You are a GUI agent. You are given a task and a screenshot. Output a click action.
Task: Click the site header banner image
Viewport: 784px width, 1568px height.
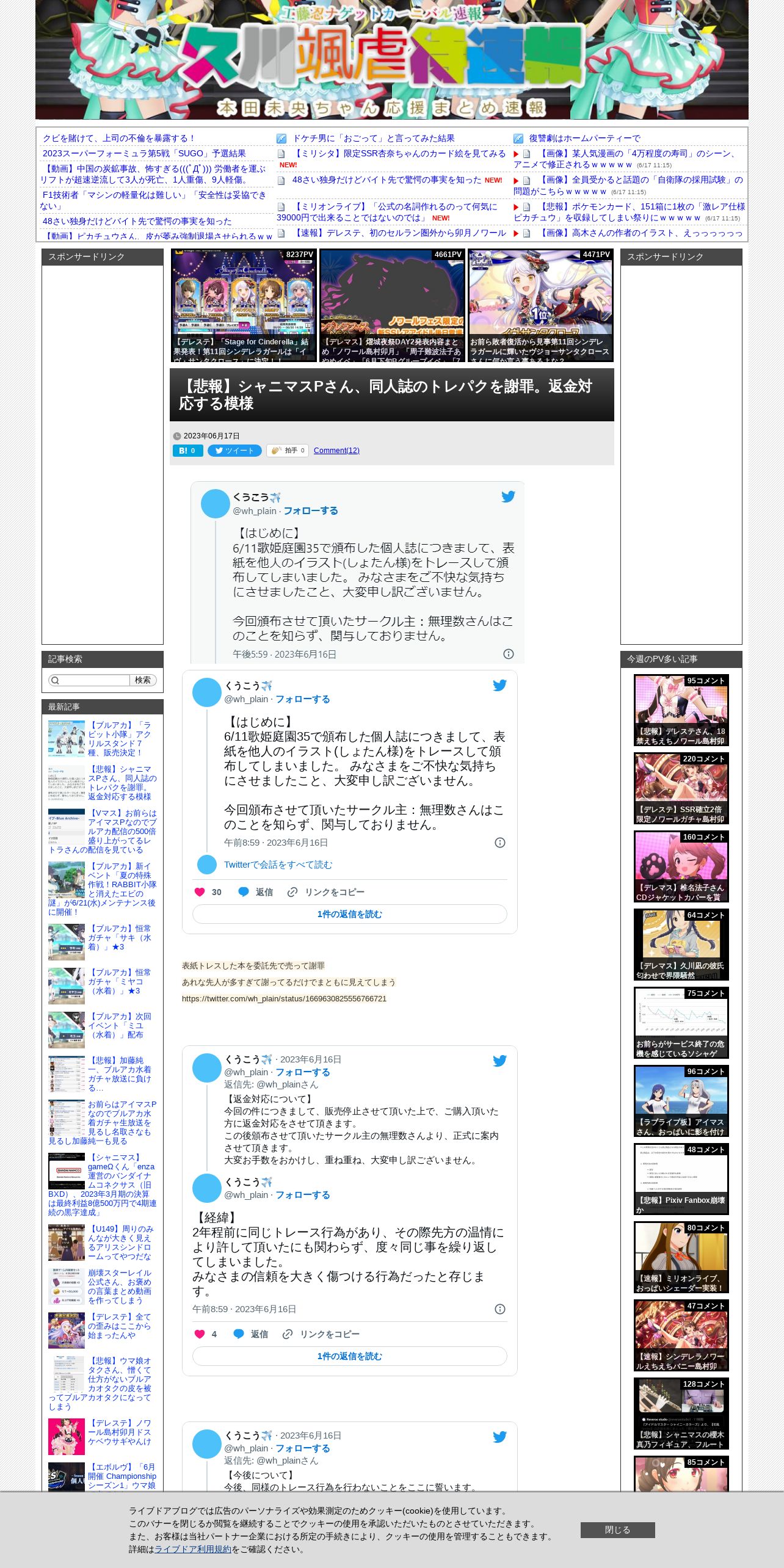[392, 59]
